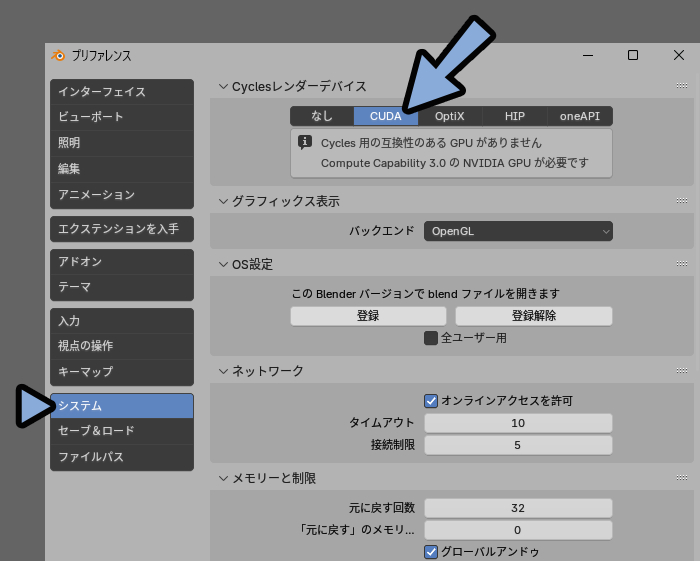
Task: Switch to the セーブ&ロード tab
Action: (x=122, y=431)
